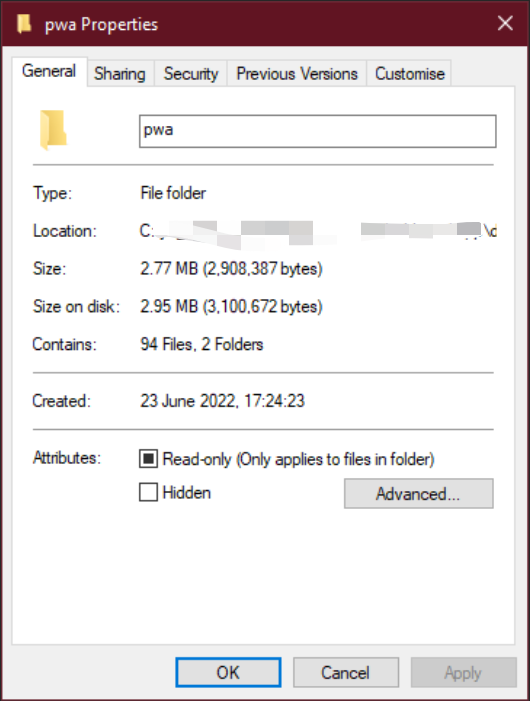Click the large pwa folder icon

(x=53, y=130)
